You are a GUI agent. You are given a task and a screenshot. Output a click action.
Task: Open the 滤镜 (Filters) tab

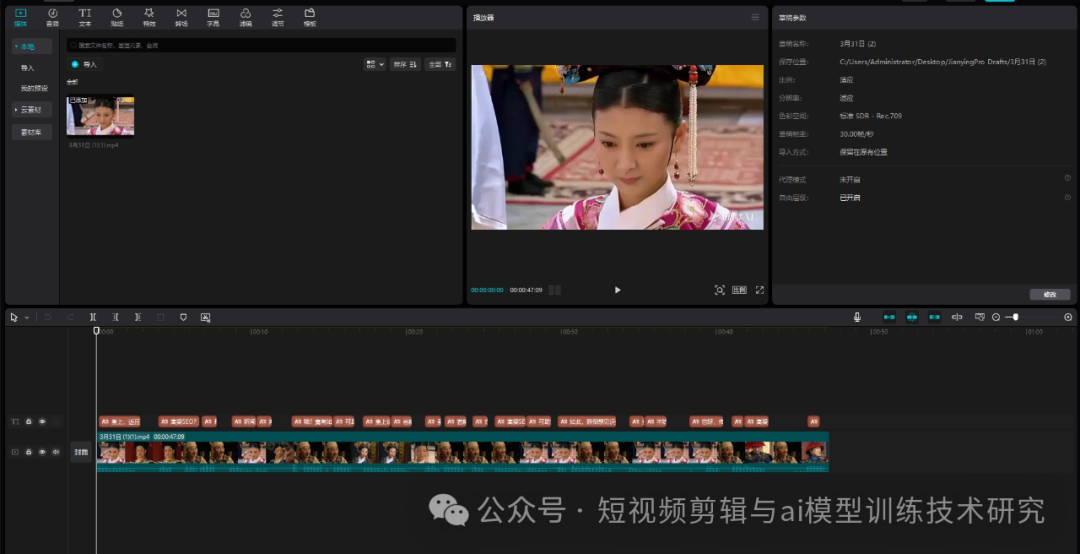pos(246,17)
